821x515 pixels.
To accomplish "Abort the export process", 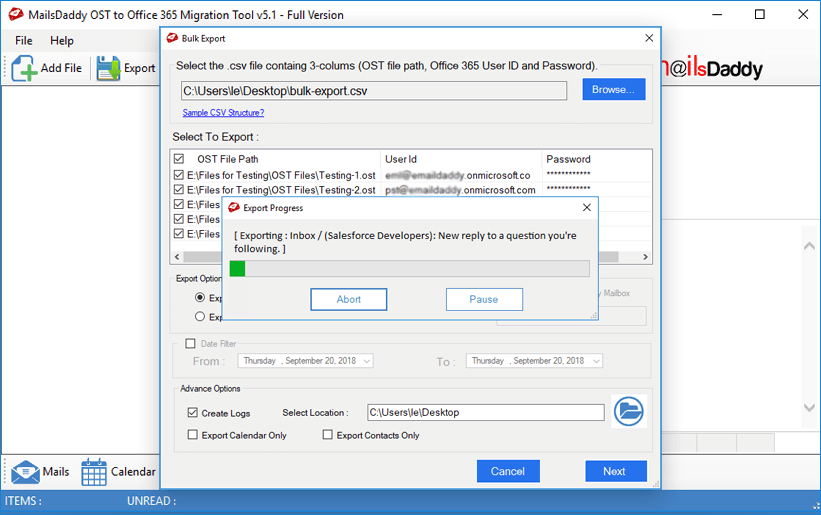I will click(x=349, y=299).
